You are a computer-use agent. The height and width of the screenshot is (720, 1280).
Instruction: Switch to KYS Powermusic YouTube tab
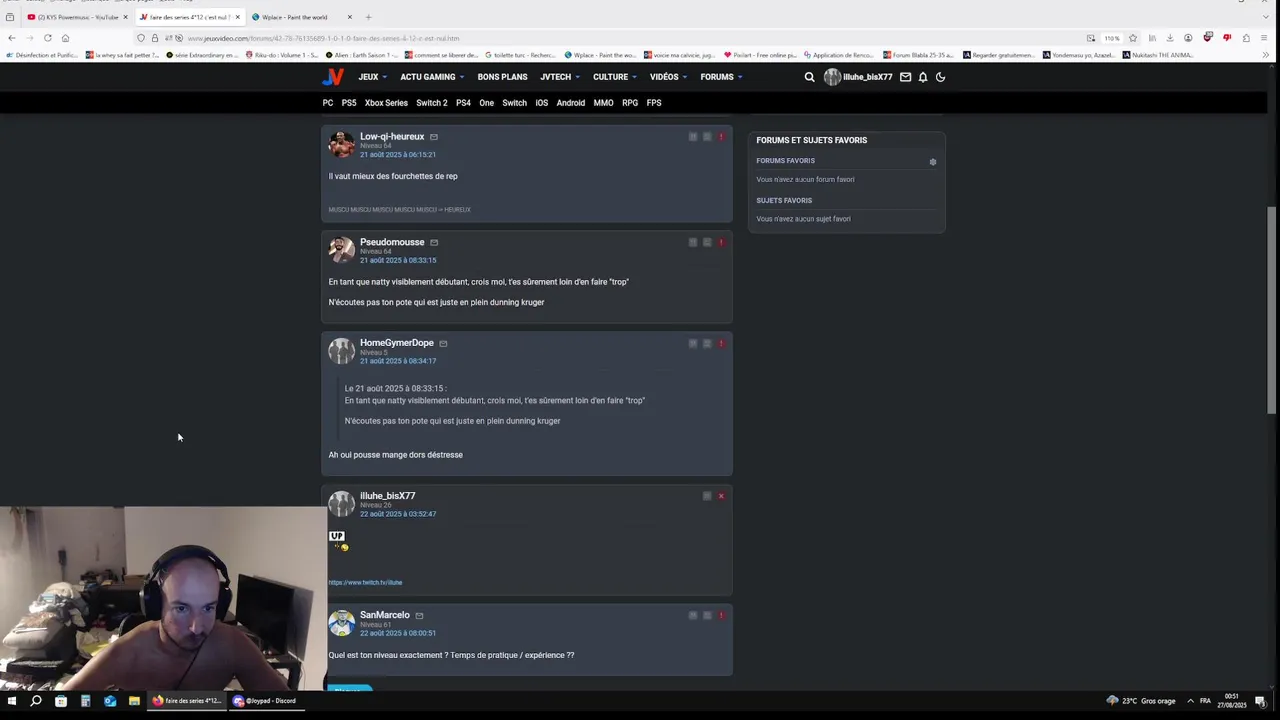pos(78,17)
